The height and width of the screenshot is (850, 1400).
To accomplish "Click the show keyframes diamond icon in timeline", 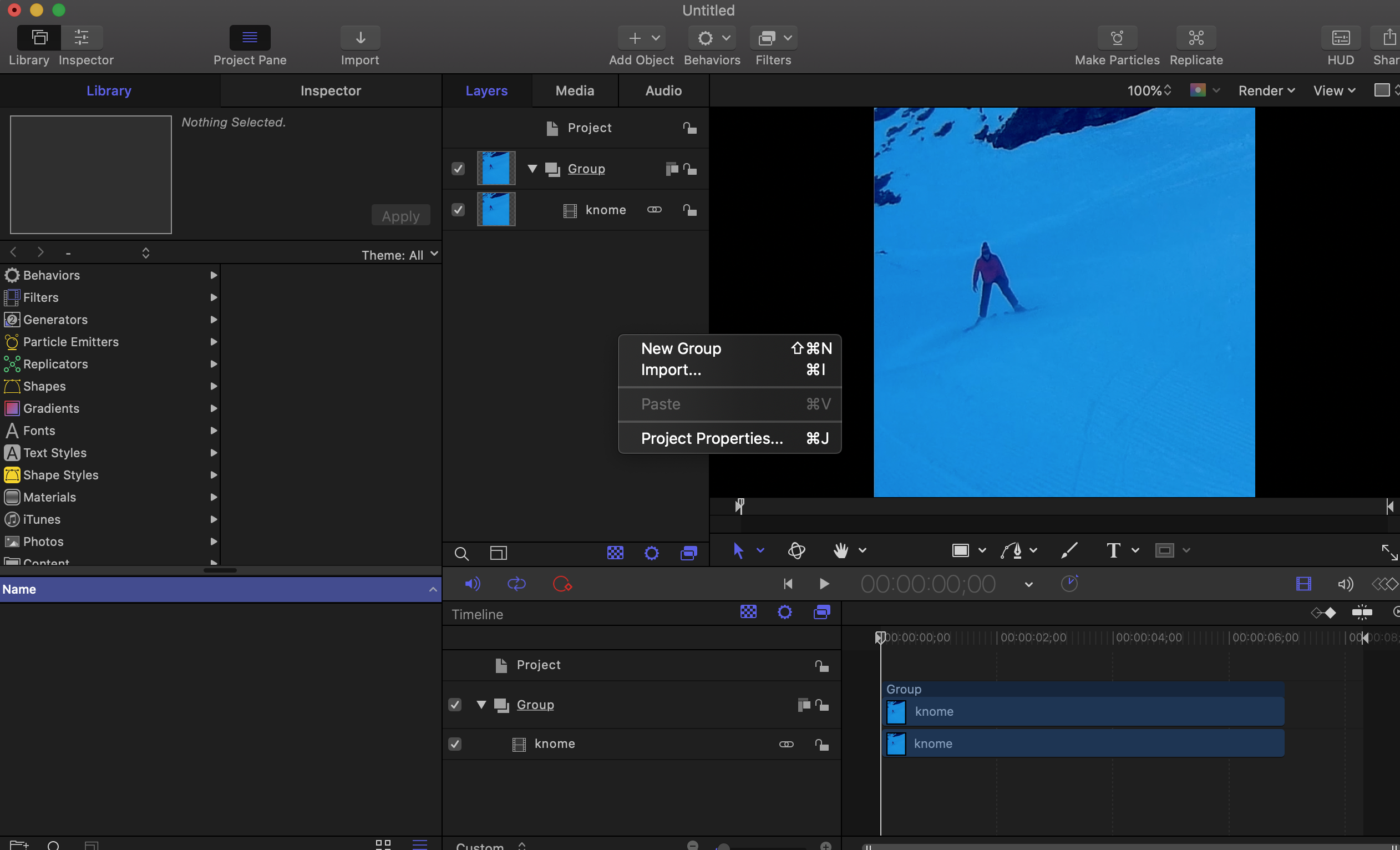I will click(x=1323, y=613).
